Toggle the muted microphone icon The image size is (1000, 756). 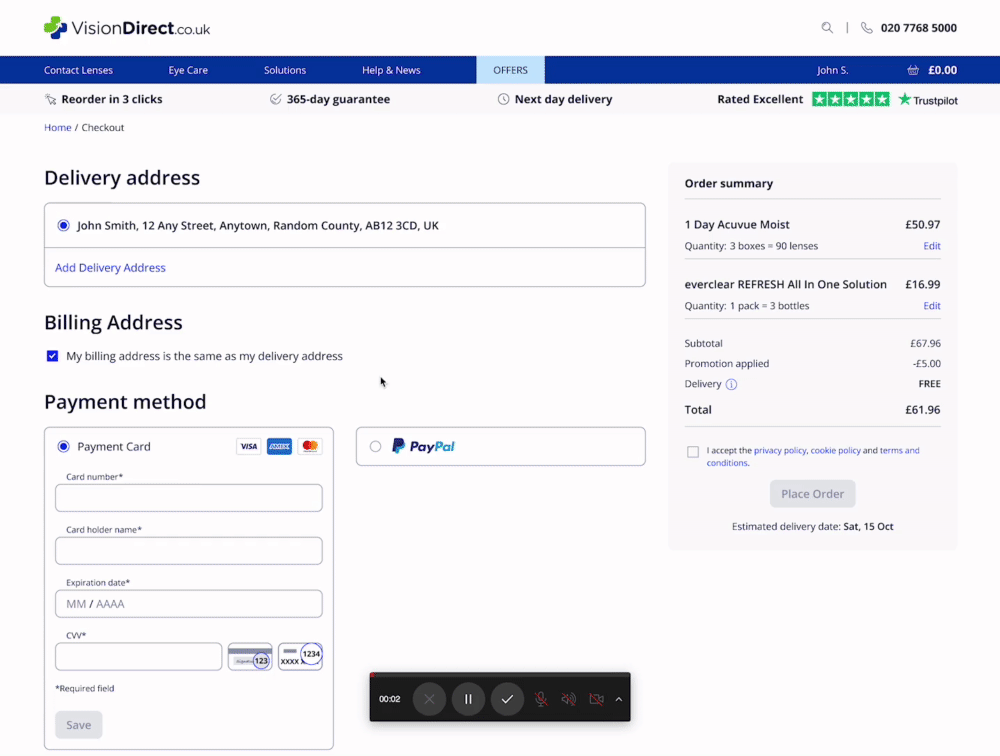click(x=541, y=699)
